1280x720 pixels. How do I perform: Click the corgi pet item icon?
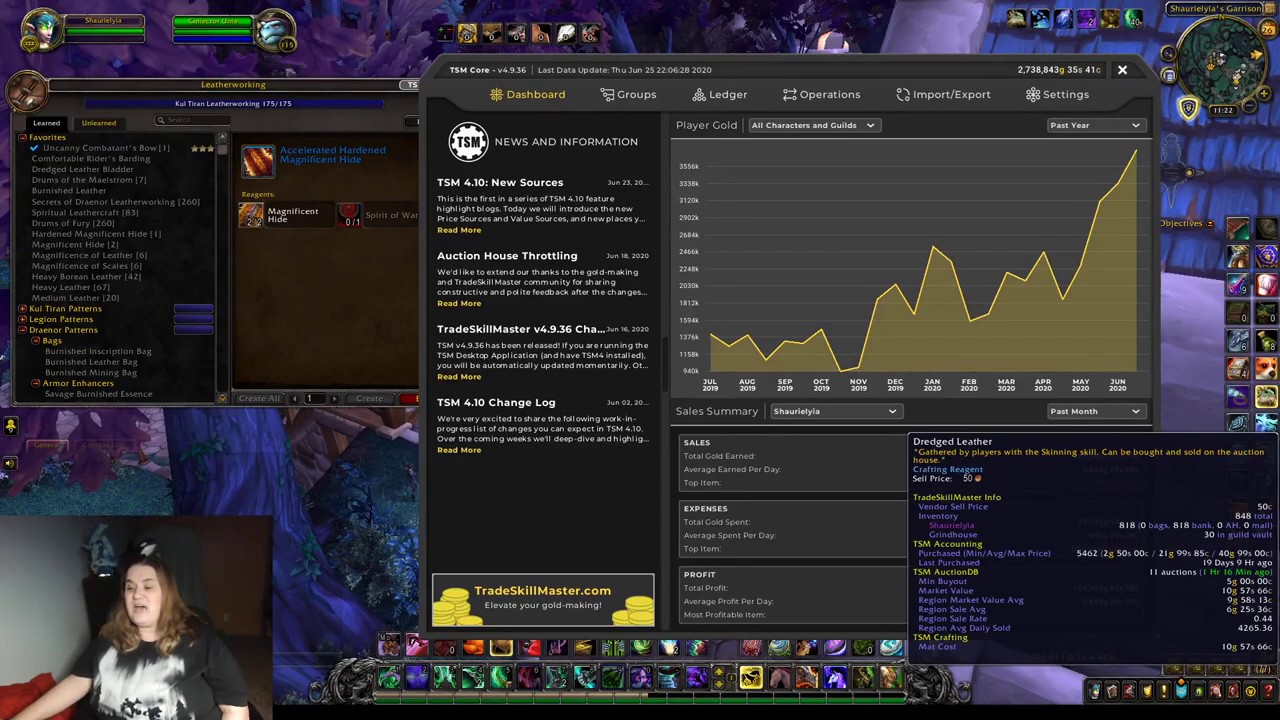[1266, 370]
